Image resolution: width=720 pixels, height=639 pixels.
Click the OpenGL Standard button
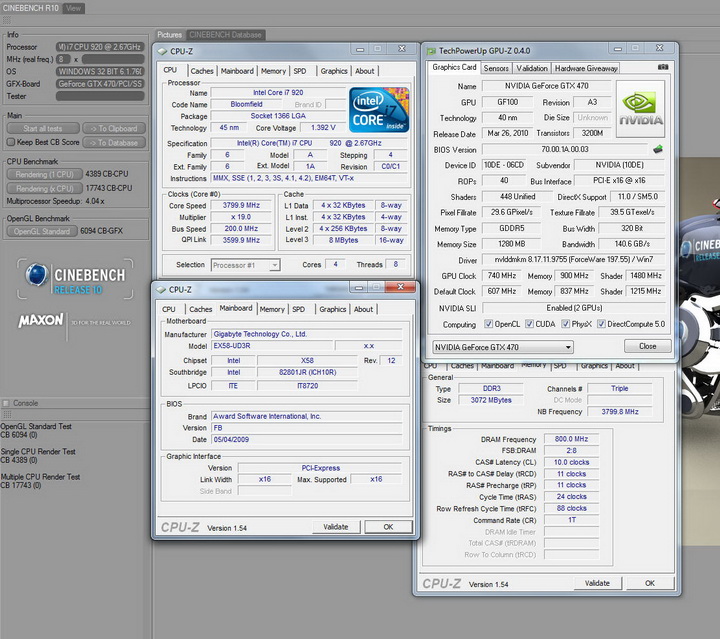tap(42, 231)
